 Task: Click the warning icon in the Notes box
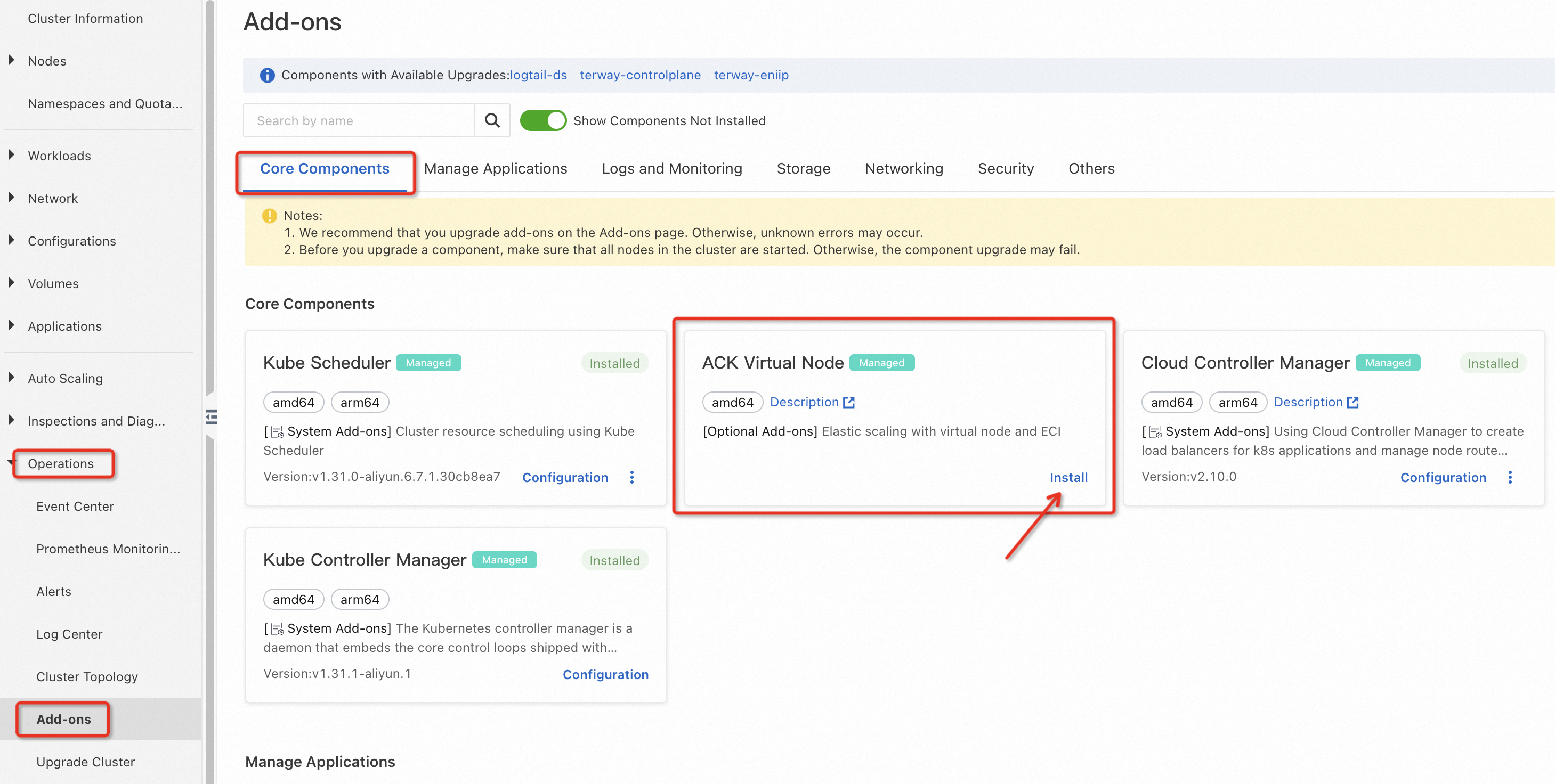(269, 216)
